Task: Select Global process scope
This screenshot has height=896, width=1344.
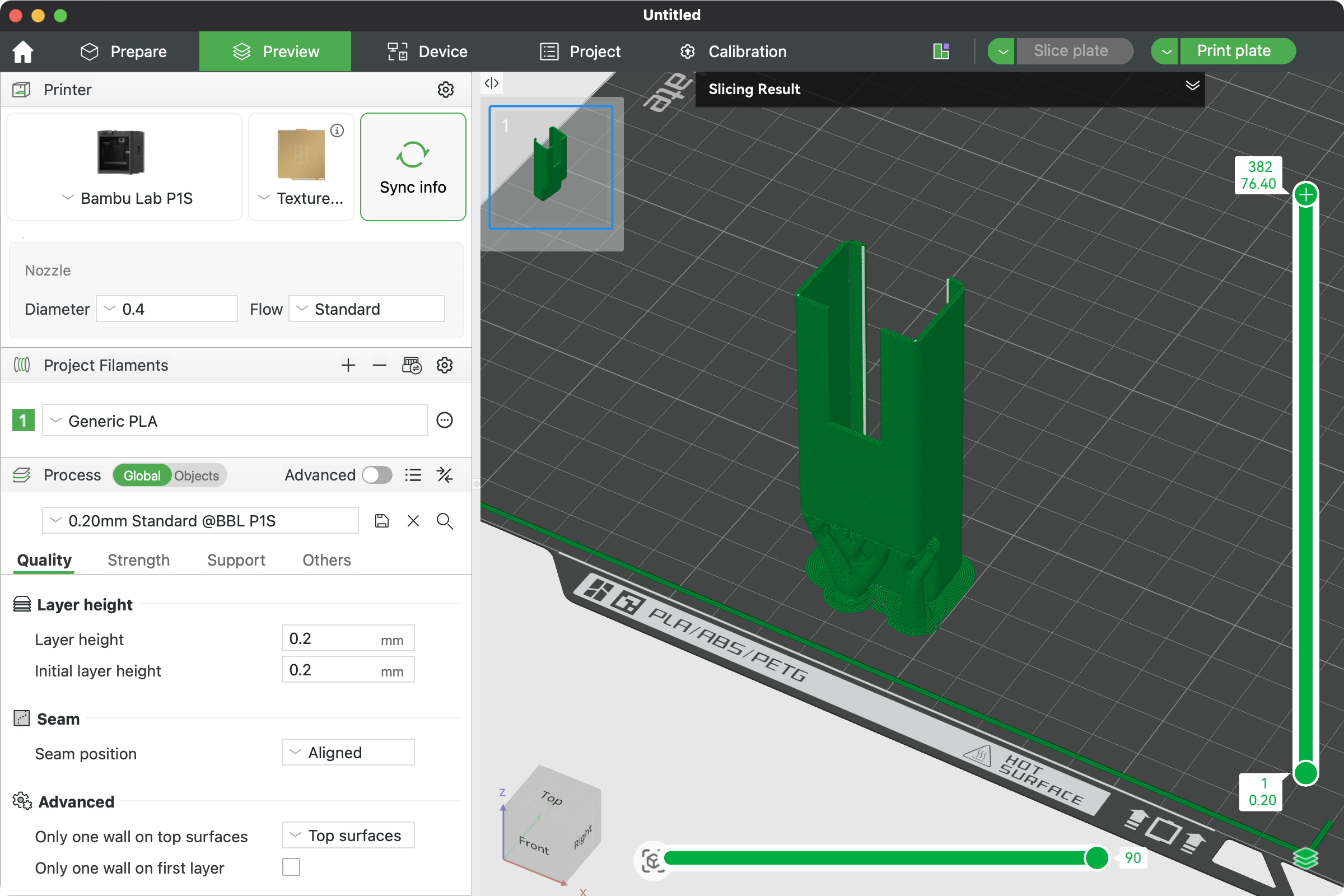Action: tap(142, 475)
